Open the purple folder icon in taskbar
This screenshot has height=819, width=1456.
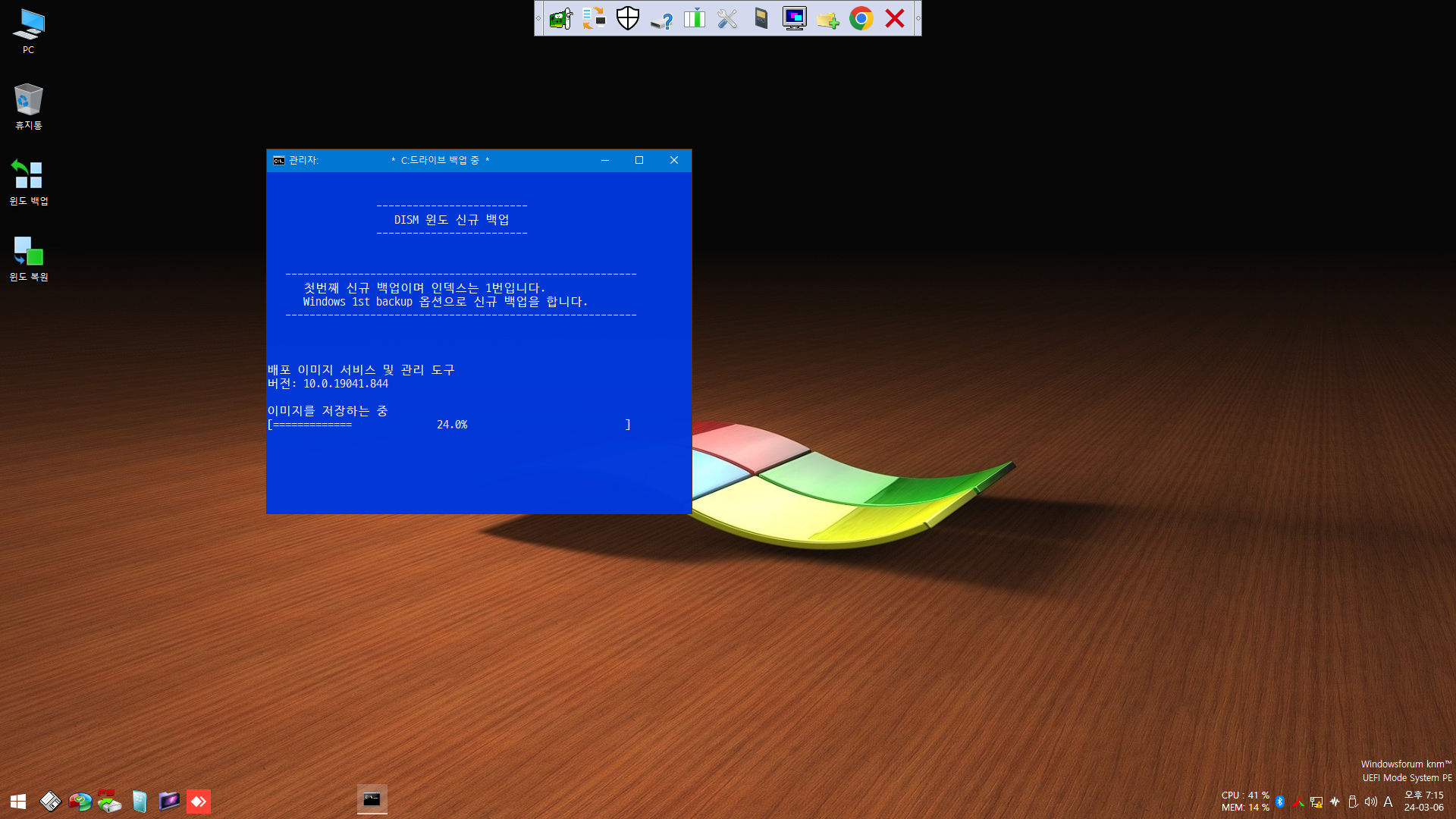pyautogui.click(x=169, y=802)
